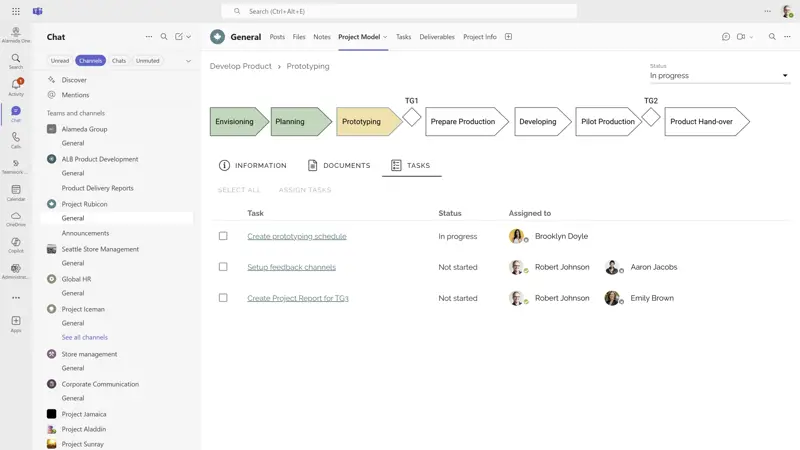Open Create Project Report for TG3 link
This screenshot has width=800, height=450.
pyautogui.click(x=298, y=298)
